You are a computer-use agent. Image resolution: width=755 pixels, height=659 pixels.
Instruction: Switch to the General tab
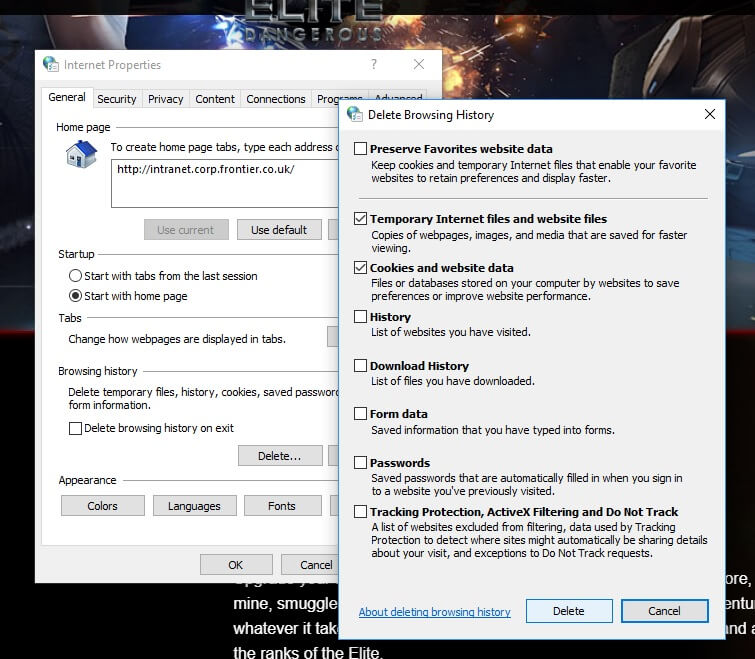point(66,97)
